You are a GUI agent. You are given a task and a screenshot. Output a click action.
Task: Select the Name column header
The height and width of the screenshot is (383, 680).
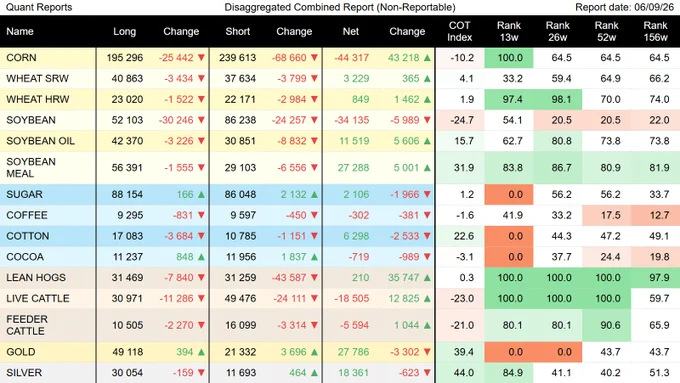(x=20, y=32)
